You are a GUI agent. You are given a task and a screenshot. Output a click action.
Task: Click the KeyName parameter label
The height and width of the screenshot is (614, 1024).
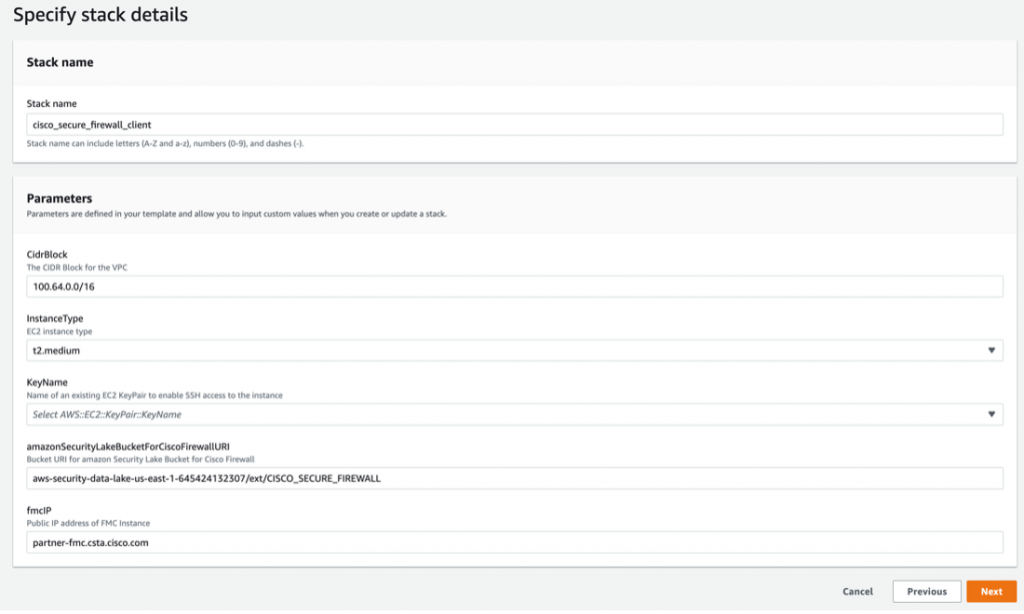tap(48, 382)
